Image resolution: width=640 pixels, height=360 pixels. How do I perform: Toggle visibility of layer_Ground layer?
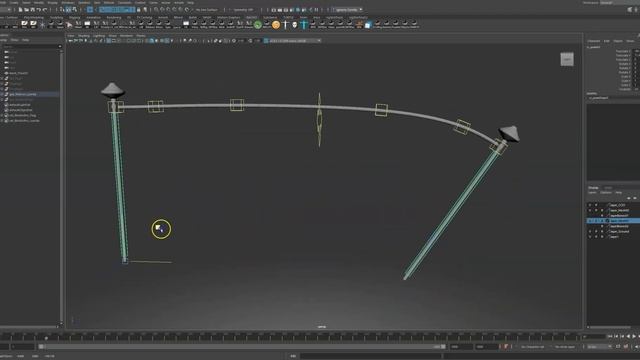click(589, 231)
